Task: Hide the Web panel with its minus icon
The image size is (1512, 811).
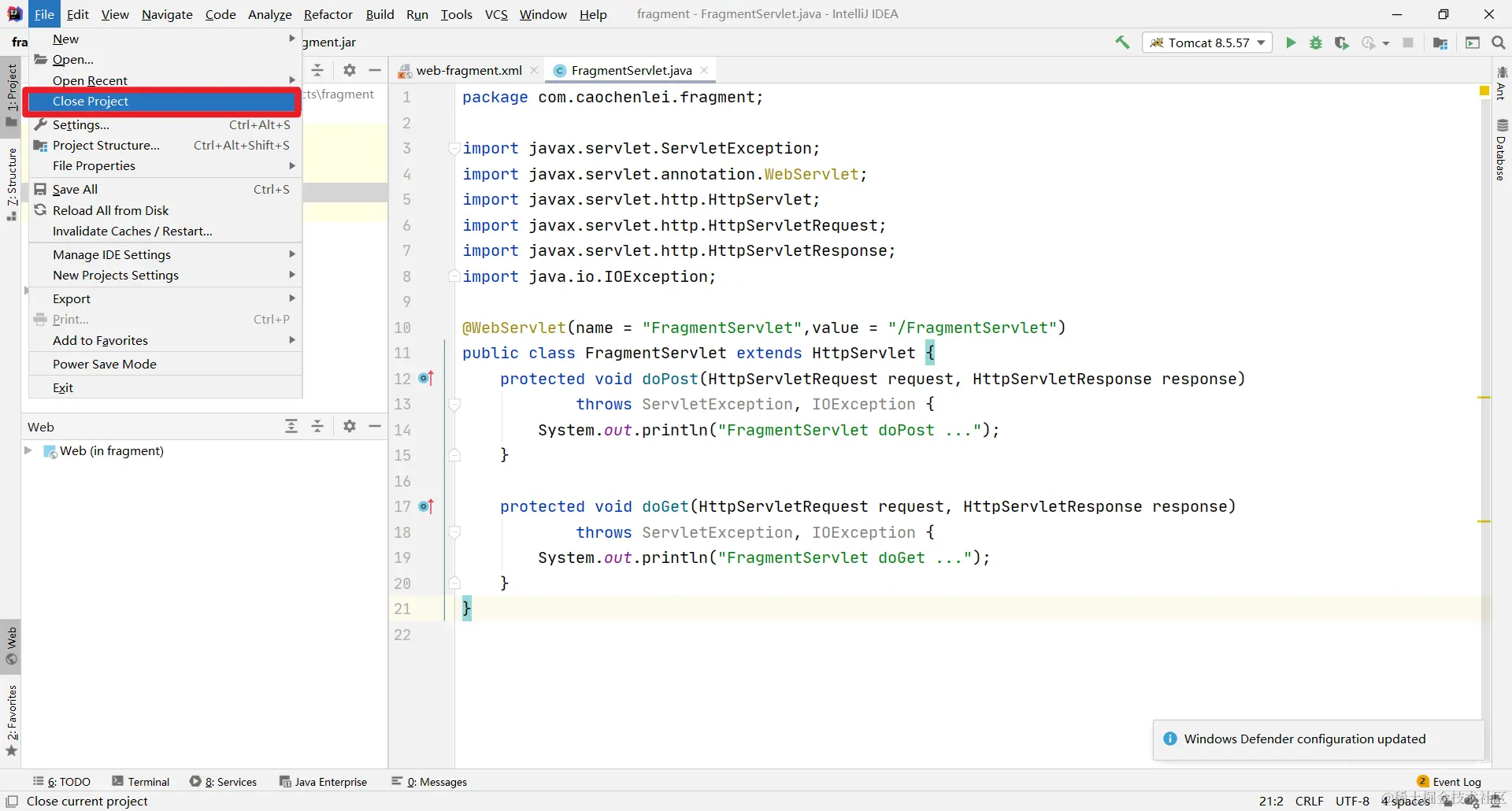Action: click(375, 426)
